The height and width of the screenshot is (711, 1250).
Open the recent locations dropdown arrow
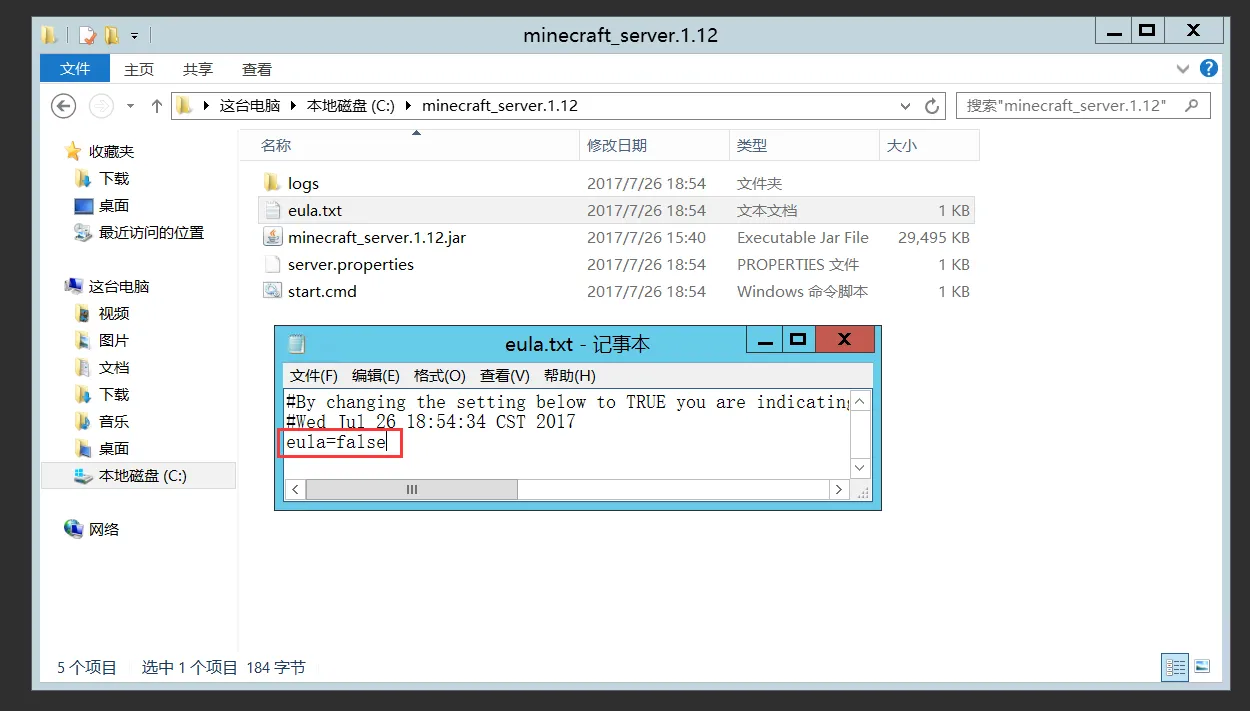pyautogui.click(x=130, y=106)
